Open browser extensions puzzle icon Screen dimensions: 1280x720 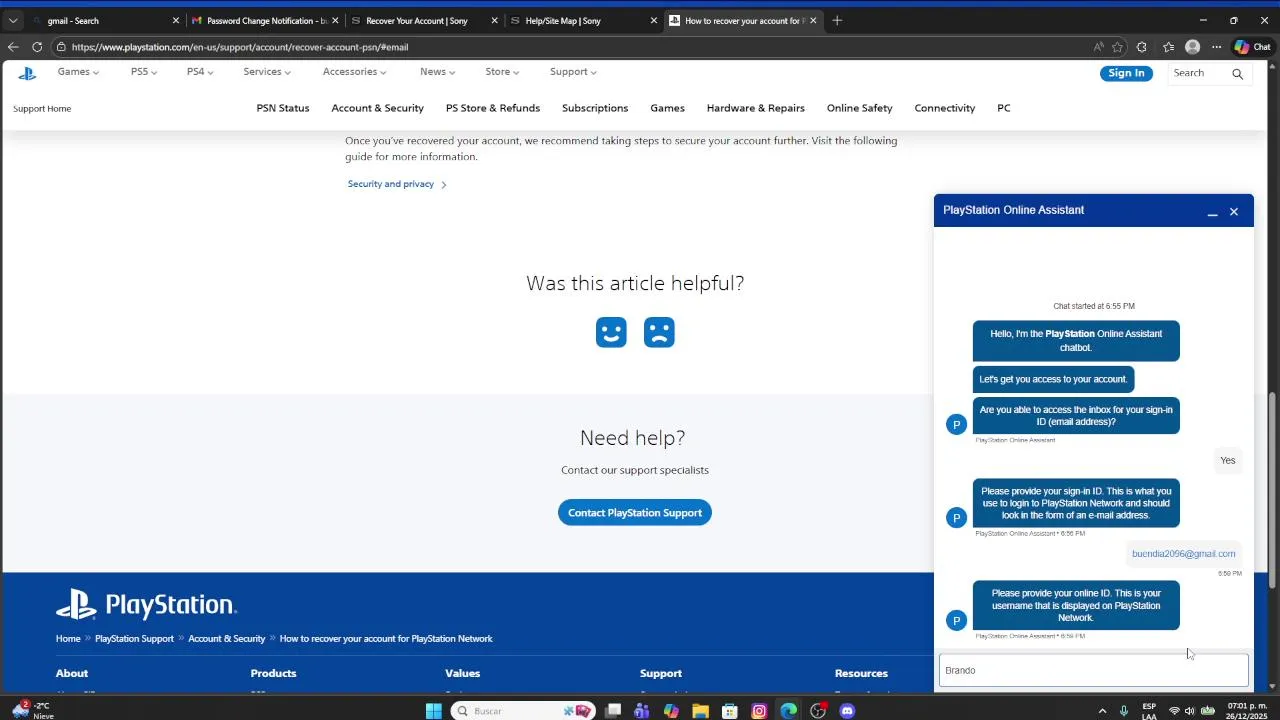pos(1142,47)
